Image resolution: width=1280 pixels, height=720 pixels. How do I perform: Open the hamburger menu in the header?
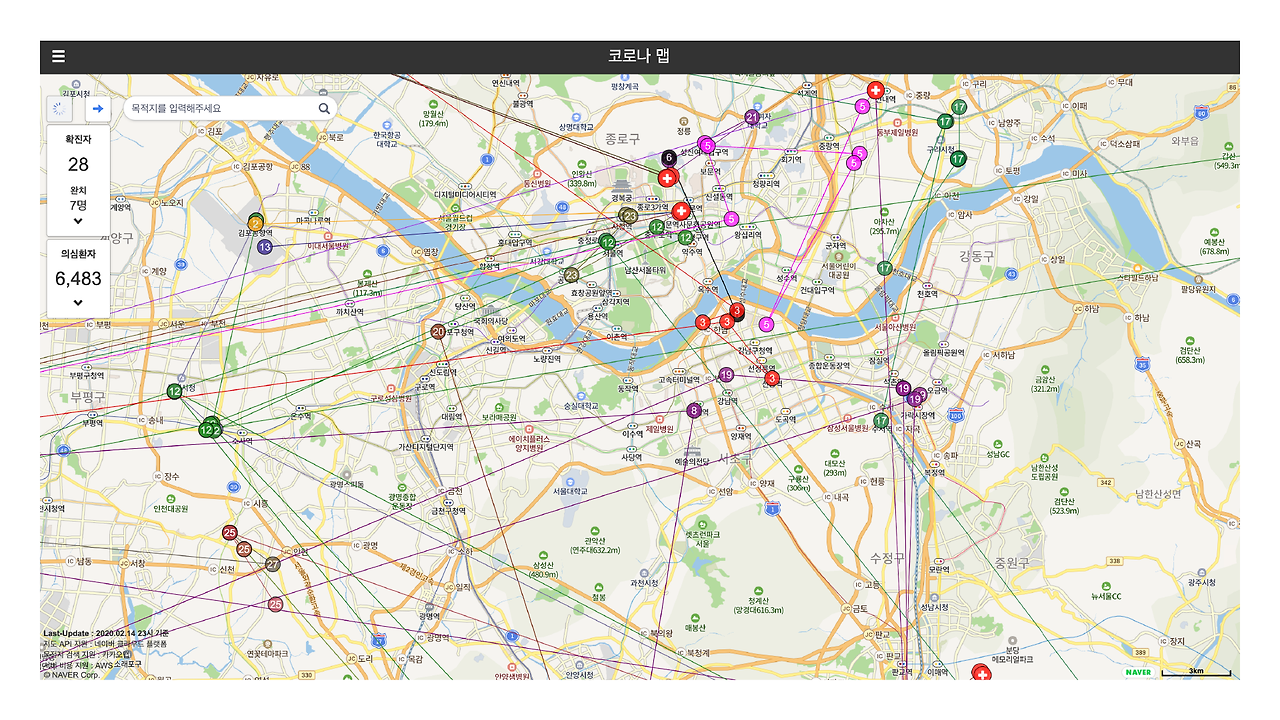(x=59, y=57)
